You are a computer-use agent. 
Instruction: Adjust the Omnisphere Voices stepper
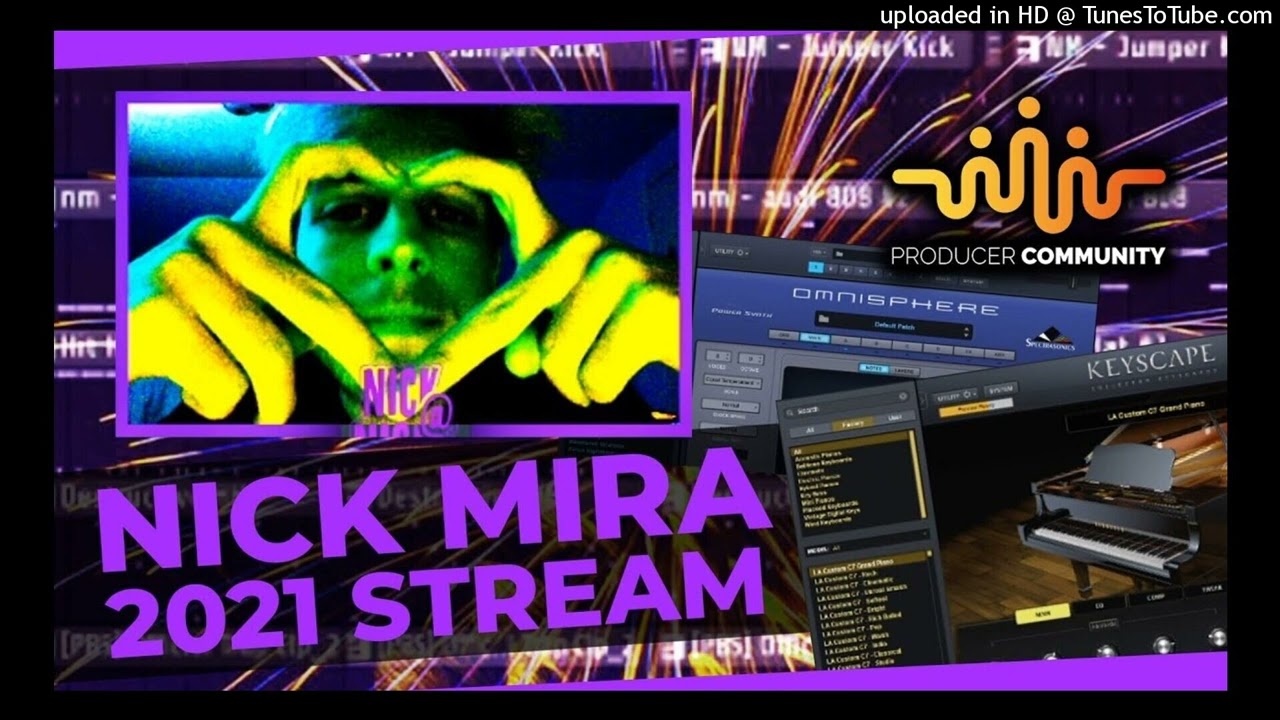coord(718,356)
